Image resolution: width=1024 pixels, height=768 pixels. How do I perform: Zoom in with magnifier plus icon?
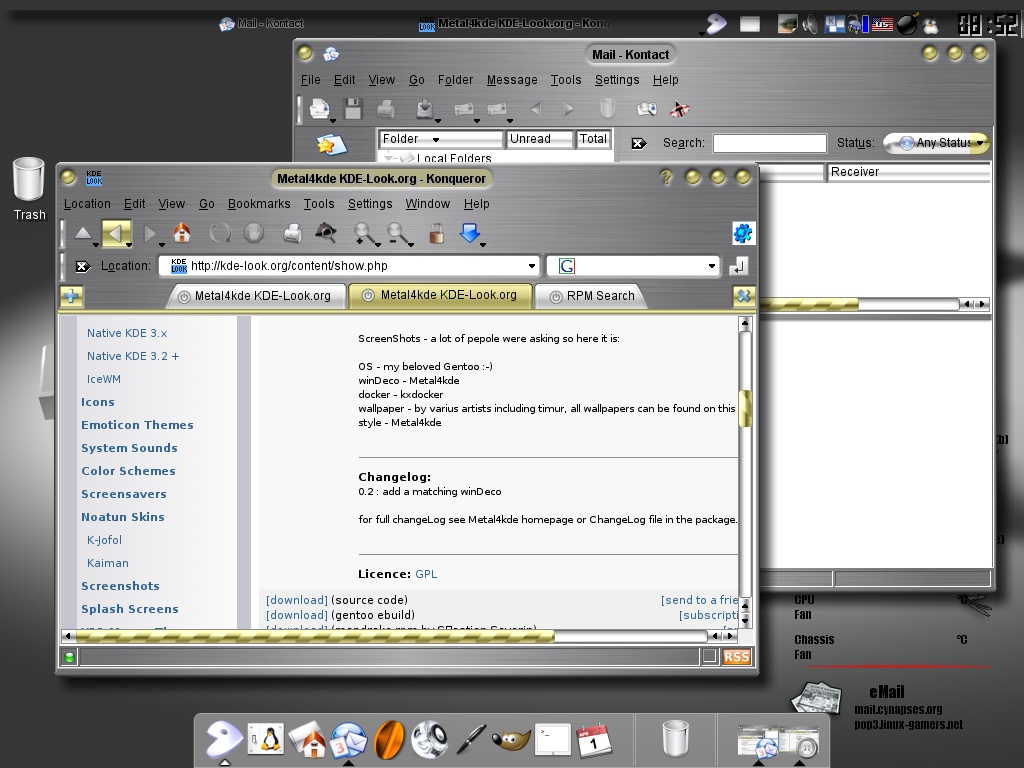(x=364, y=233)
